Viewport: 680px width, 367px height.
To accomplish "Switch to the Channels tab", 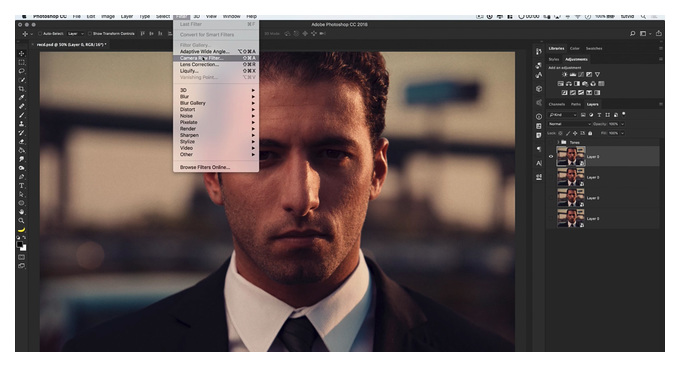I will pos(556,104).
